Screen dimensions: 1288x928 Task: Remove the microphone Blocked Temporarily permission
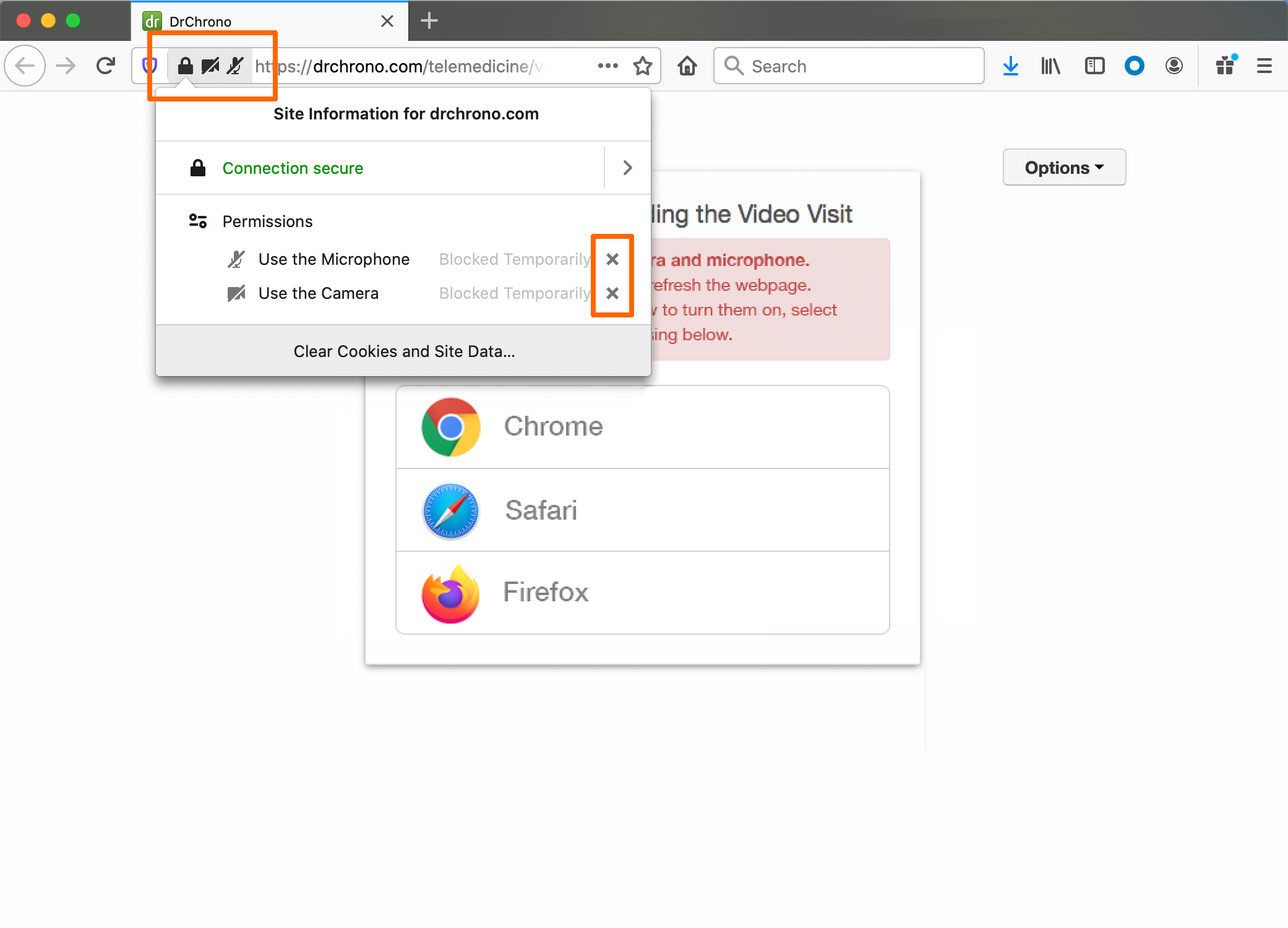coord(612,259)
